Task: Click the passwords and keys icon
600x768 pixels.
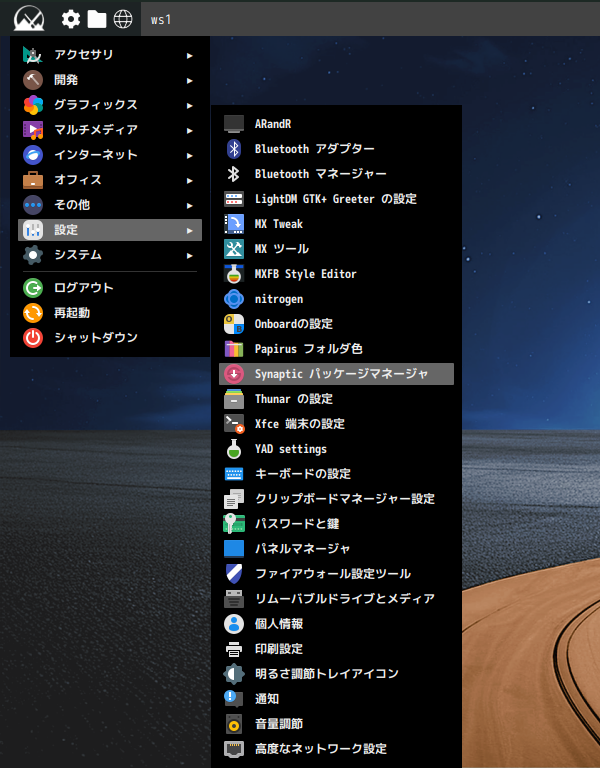Action: coord(234,524)
